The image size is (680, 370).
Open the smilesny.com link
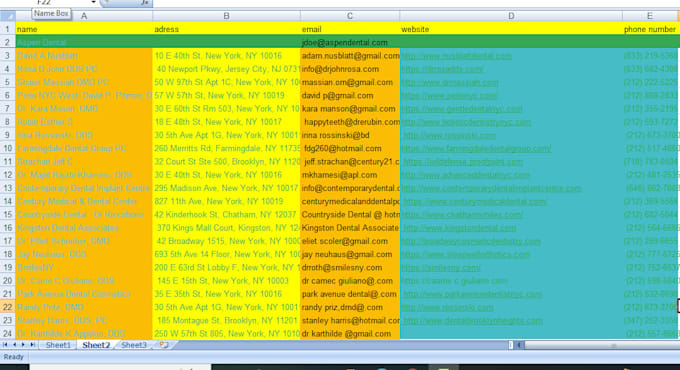pyautogui.click(x=441, y=268)
